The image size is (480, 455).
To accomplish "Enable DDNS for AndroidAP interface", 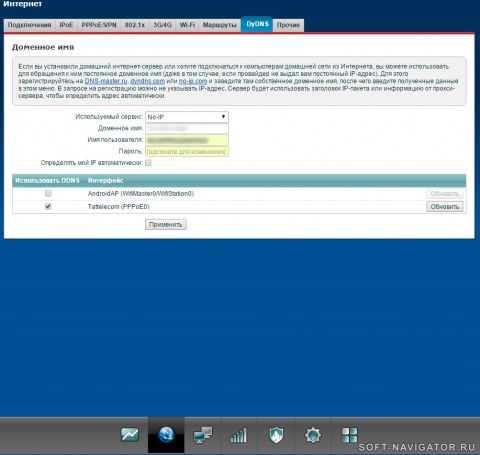I will (x=48, y=193).
